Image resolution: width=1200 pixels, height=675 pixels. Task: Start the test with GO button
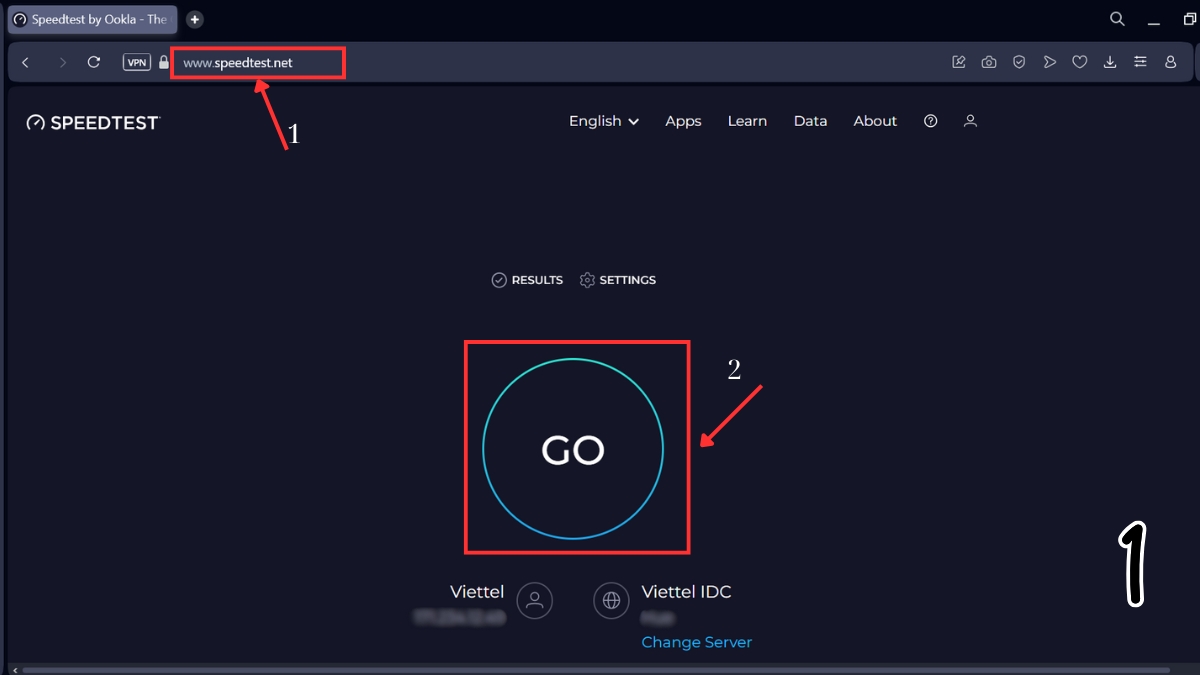(x=573, y=450)
